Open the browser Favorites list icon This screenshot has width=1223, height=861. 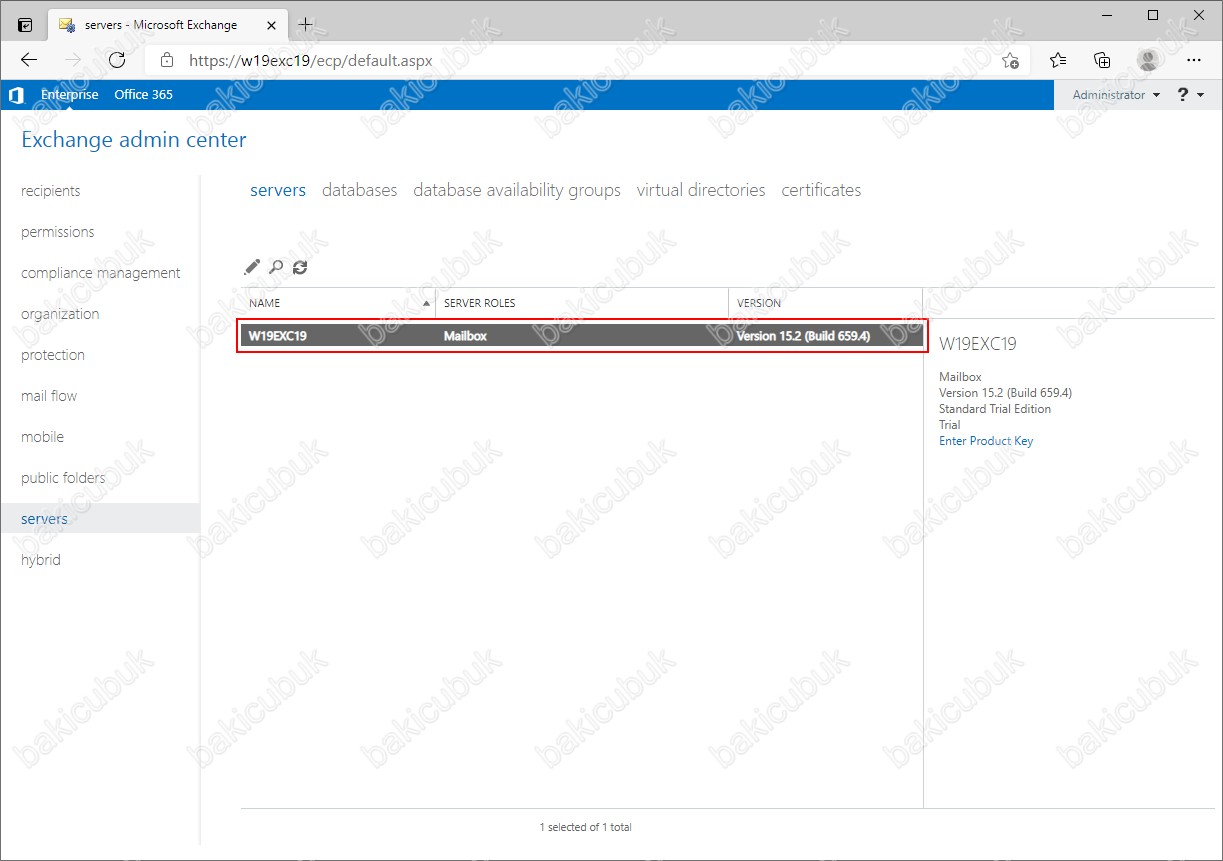(1058, 60)
